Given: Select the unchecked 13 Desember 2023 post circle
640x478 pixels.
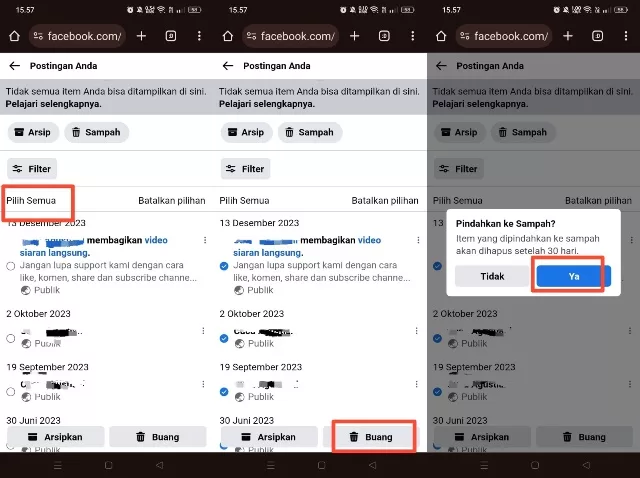Looking at the screenshot, I should (11, 266).
